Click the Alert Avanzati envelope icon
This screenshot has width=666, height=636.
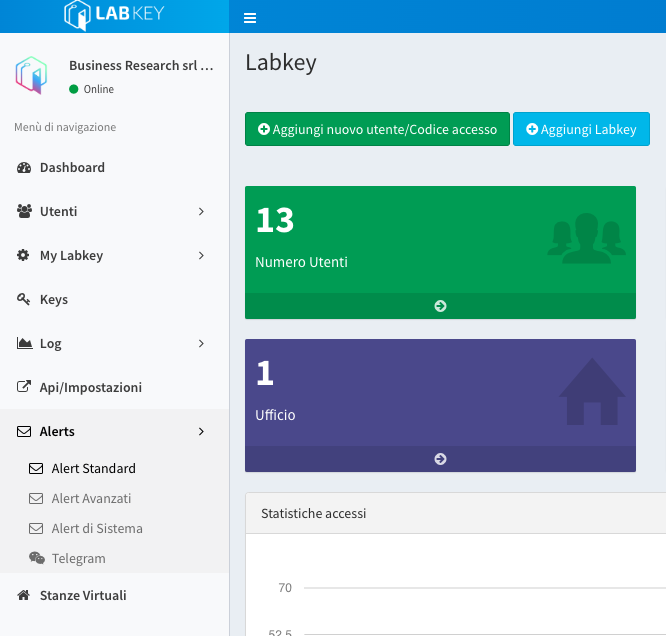pos(36,498)
